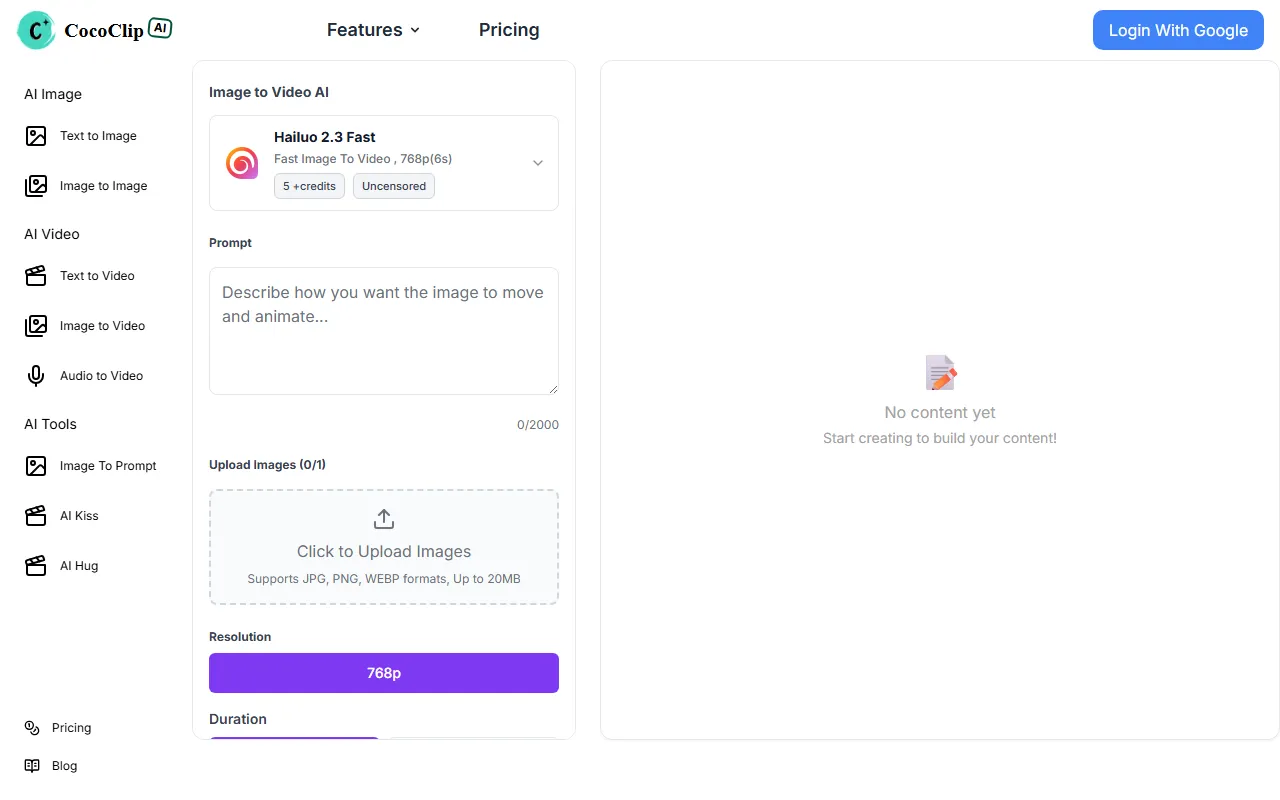The image size is (1280, 800).
Task: Expand the Features menu
Action: click(x=373, y=30)
